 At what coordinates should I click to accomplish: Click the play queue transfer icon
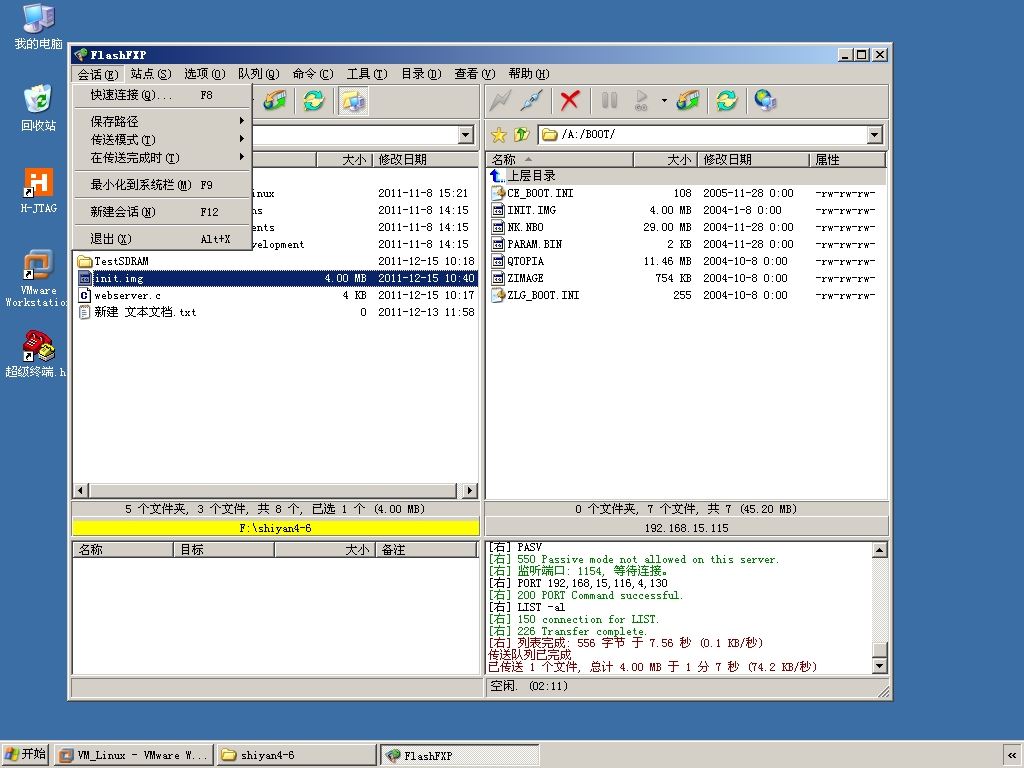[641, 101]
